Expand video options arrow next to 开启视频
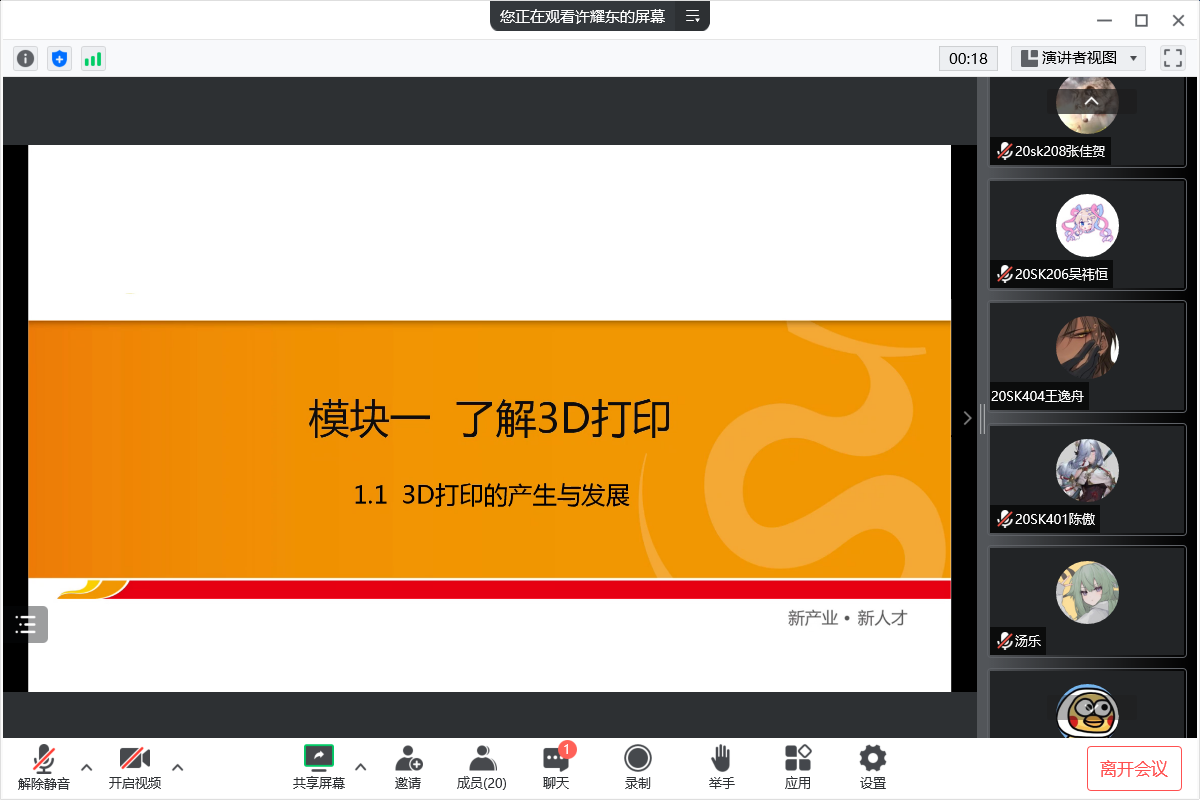This screenshot has height=800, width=1200. click(178, 767)
